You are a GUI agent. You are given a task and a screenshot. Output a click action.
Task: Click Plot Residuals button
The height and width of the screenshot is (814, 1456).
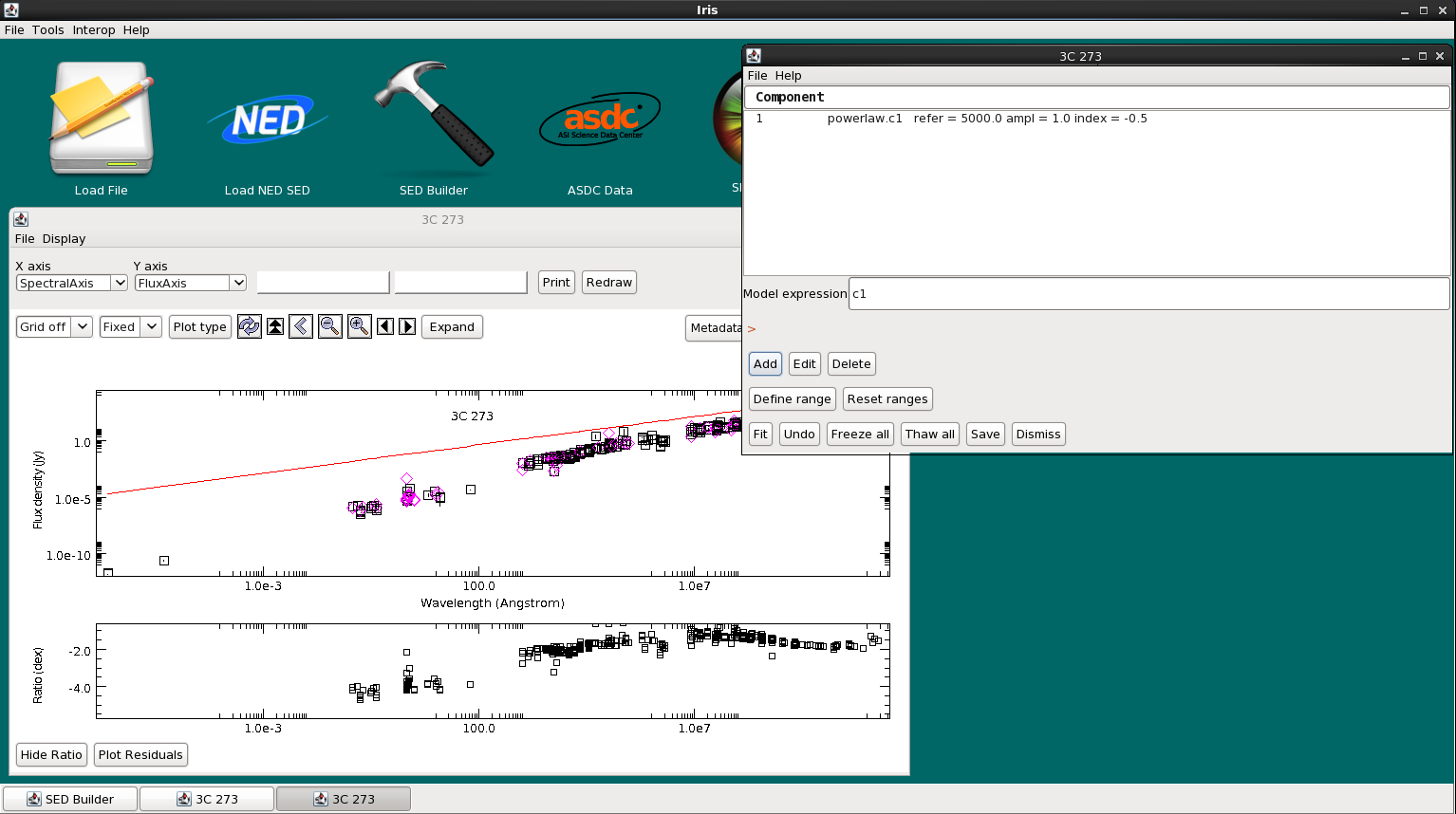coord(140,754)
